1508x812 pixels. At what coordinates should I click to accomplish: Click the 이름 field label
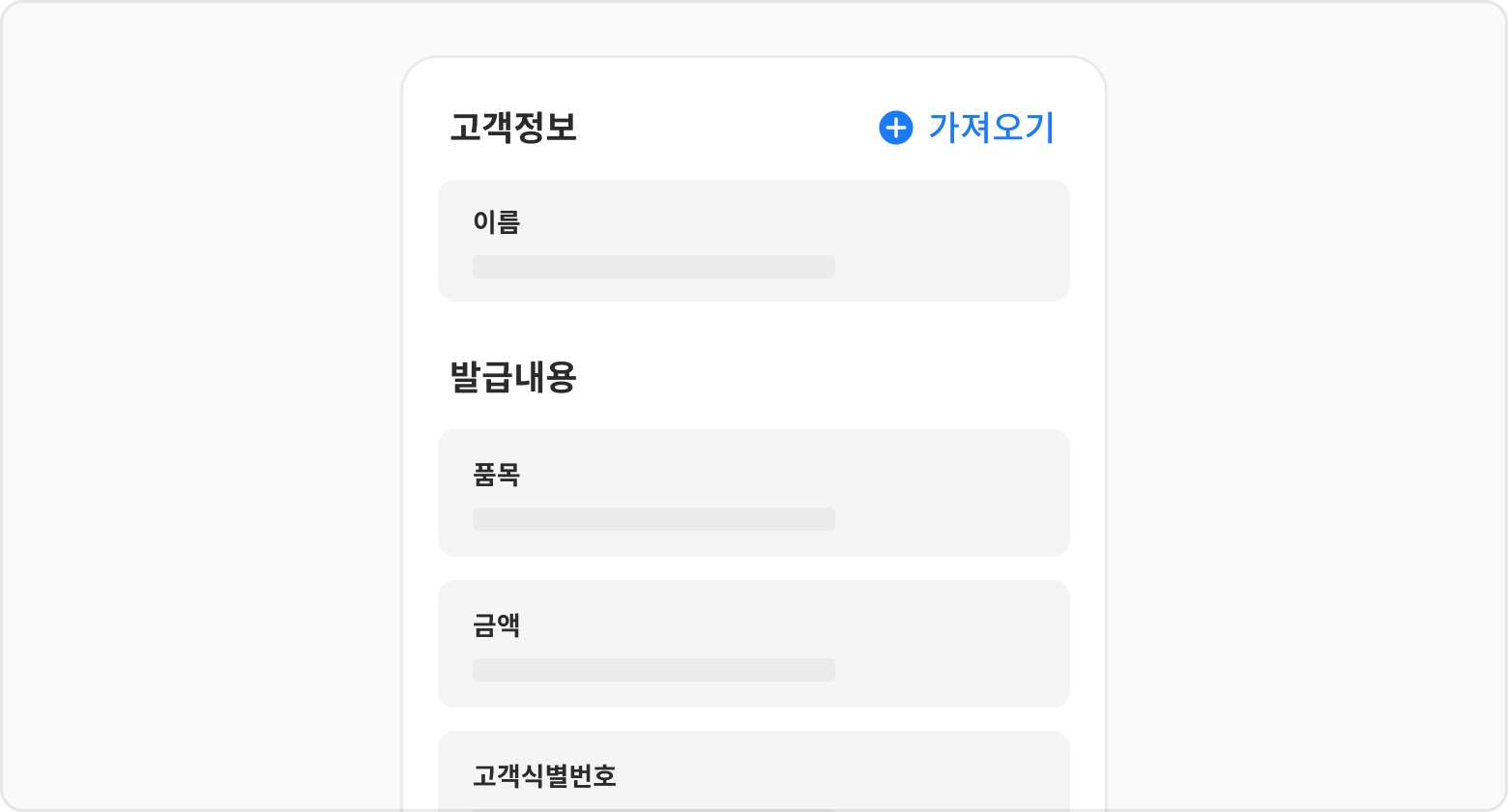tap(496, 222)
